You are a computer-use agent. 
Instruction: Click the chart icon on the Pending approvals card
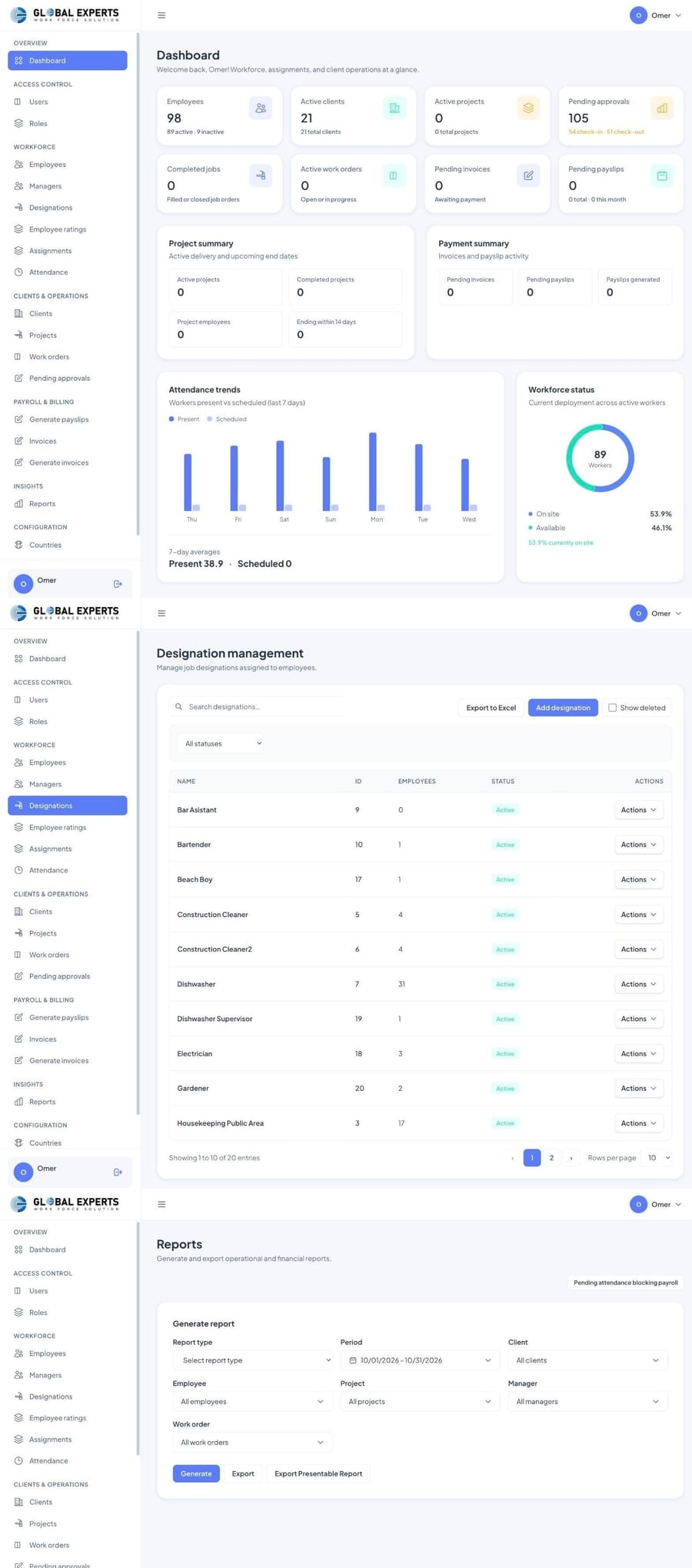coord(662,108)
